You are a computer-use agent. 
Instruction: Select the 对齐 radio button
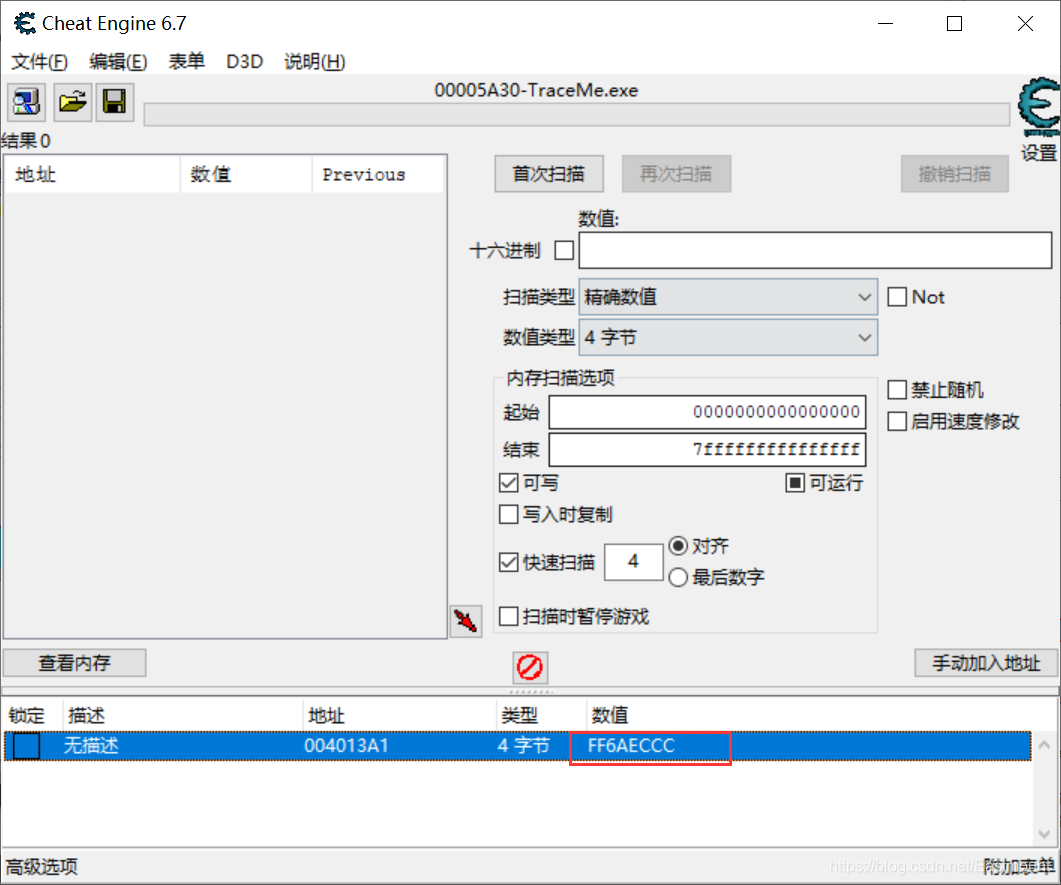(x=678, y=545)
